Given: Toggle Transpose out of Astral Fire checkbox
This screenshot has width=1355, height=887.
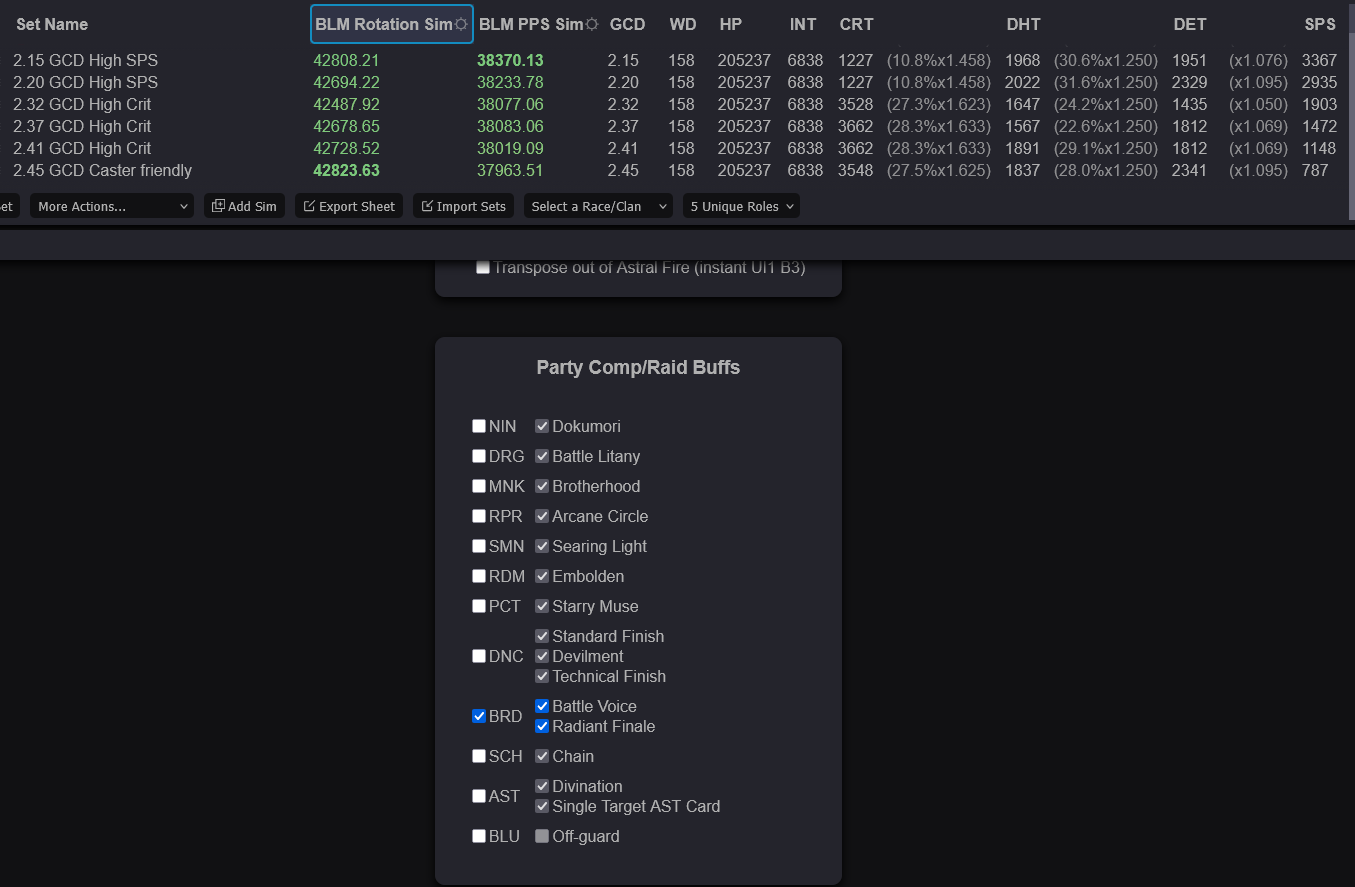Looking at the screenshot, I should [x=483, y=267].
